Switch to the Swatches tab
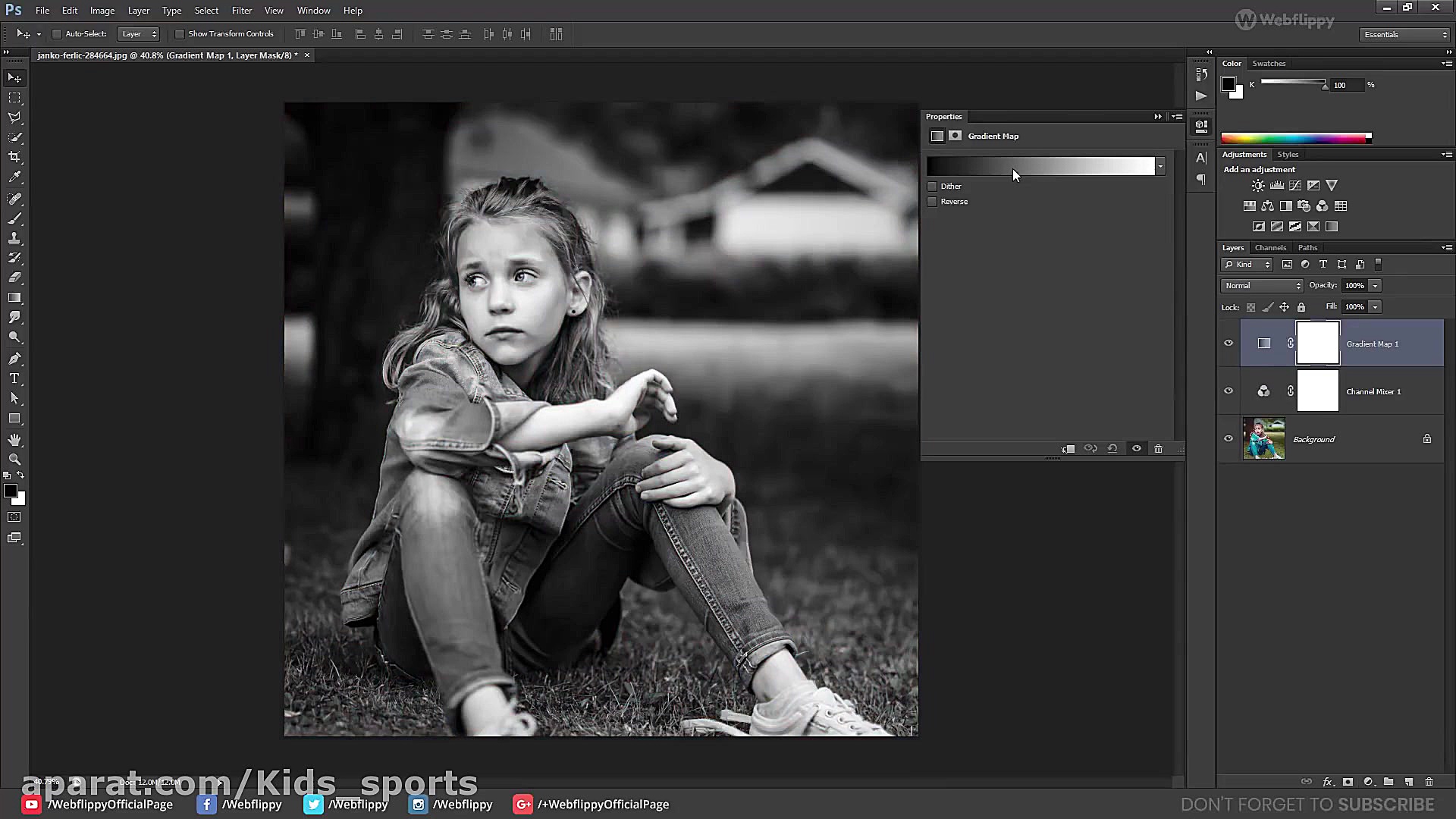The image size is (1456, 819). 1269,64
